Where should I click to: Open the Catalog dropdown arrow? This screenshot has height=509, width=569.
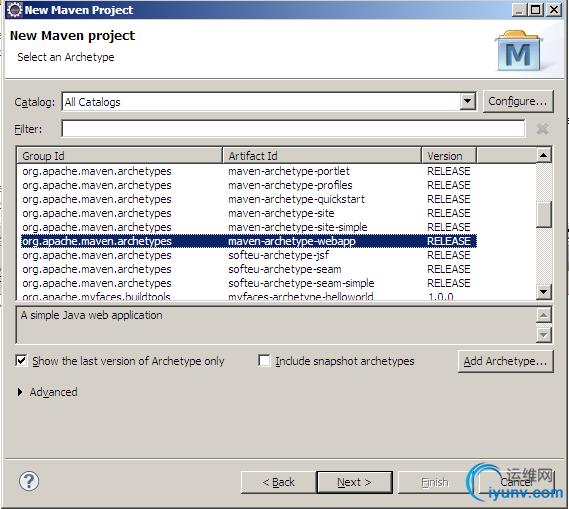tap(468, 102)
